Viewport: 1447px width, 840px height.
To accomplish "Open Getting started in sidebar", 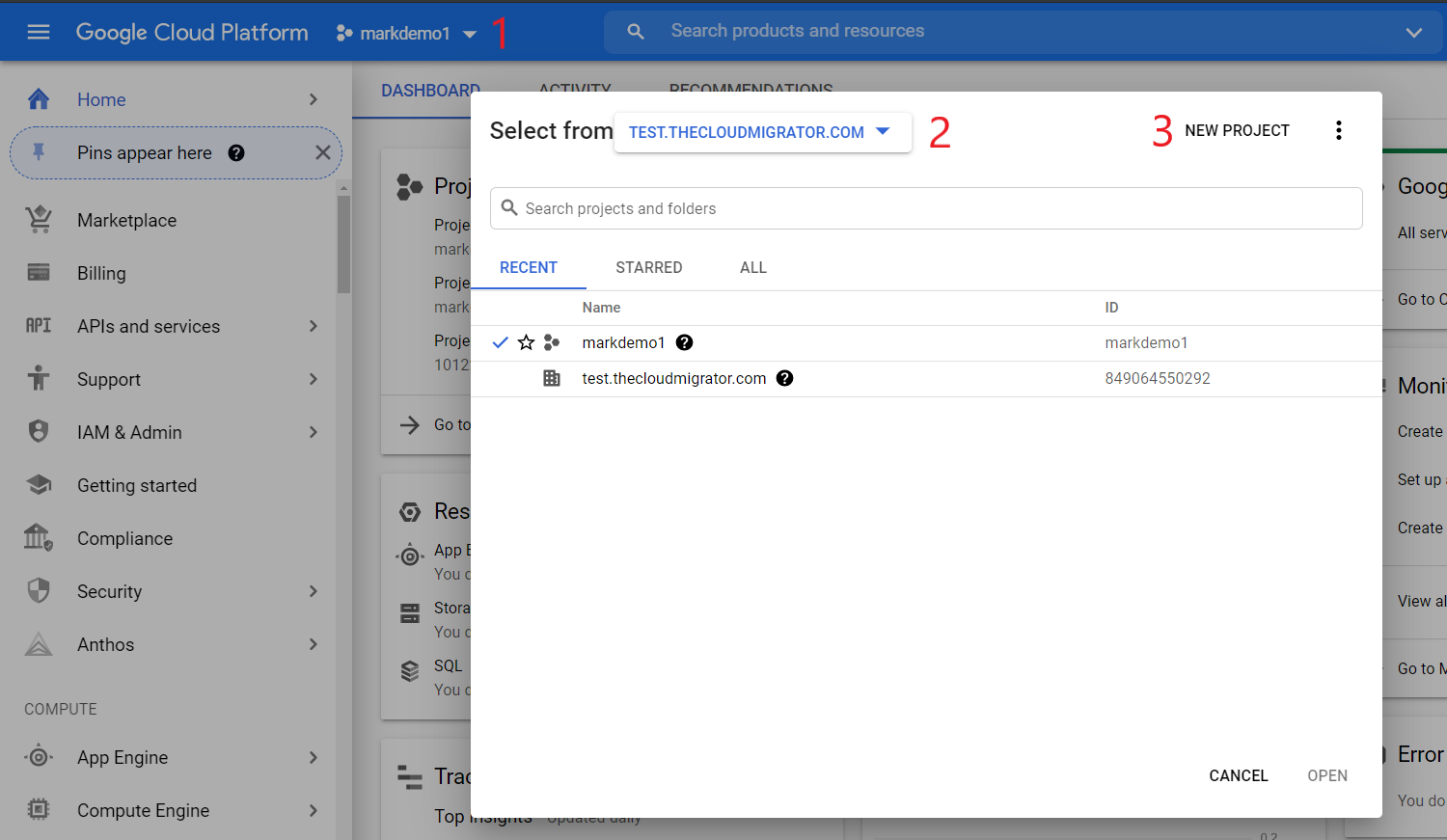I will click(137, 486).
